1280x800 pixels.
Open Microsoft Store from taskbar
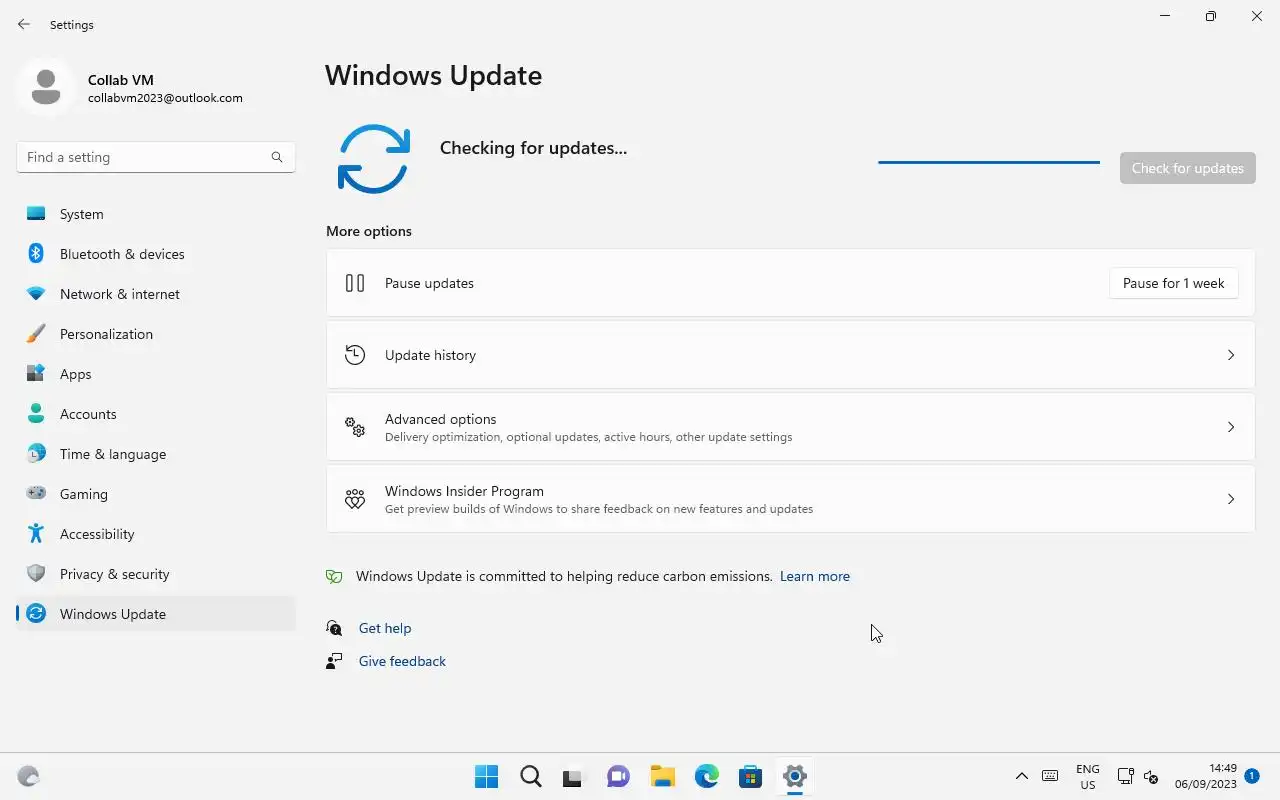pos(750,776)
